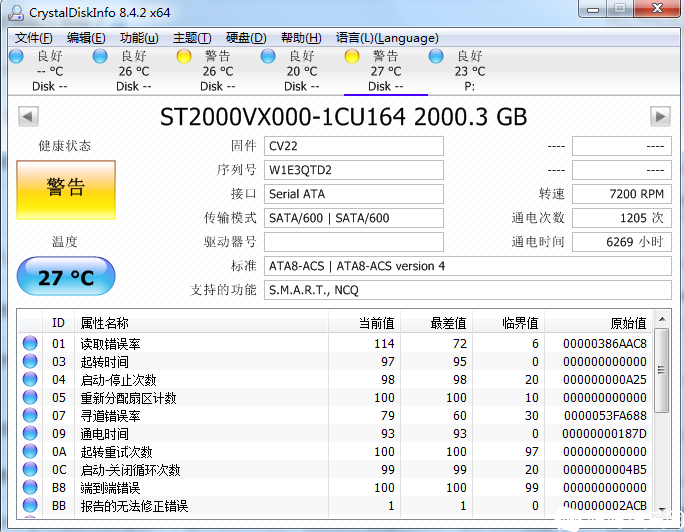684x532 pixels.
Task: Click yellow status orb of 27 °C disk
Action: pyautogui.click(x=352, y=56)
